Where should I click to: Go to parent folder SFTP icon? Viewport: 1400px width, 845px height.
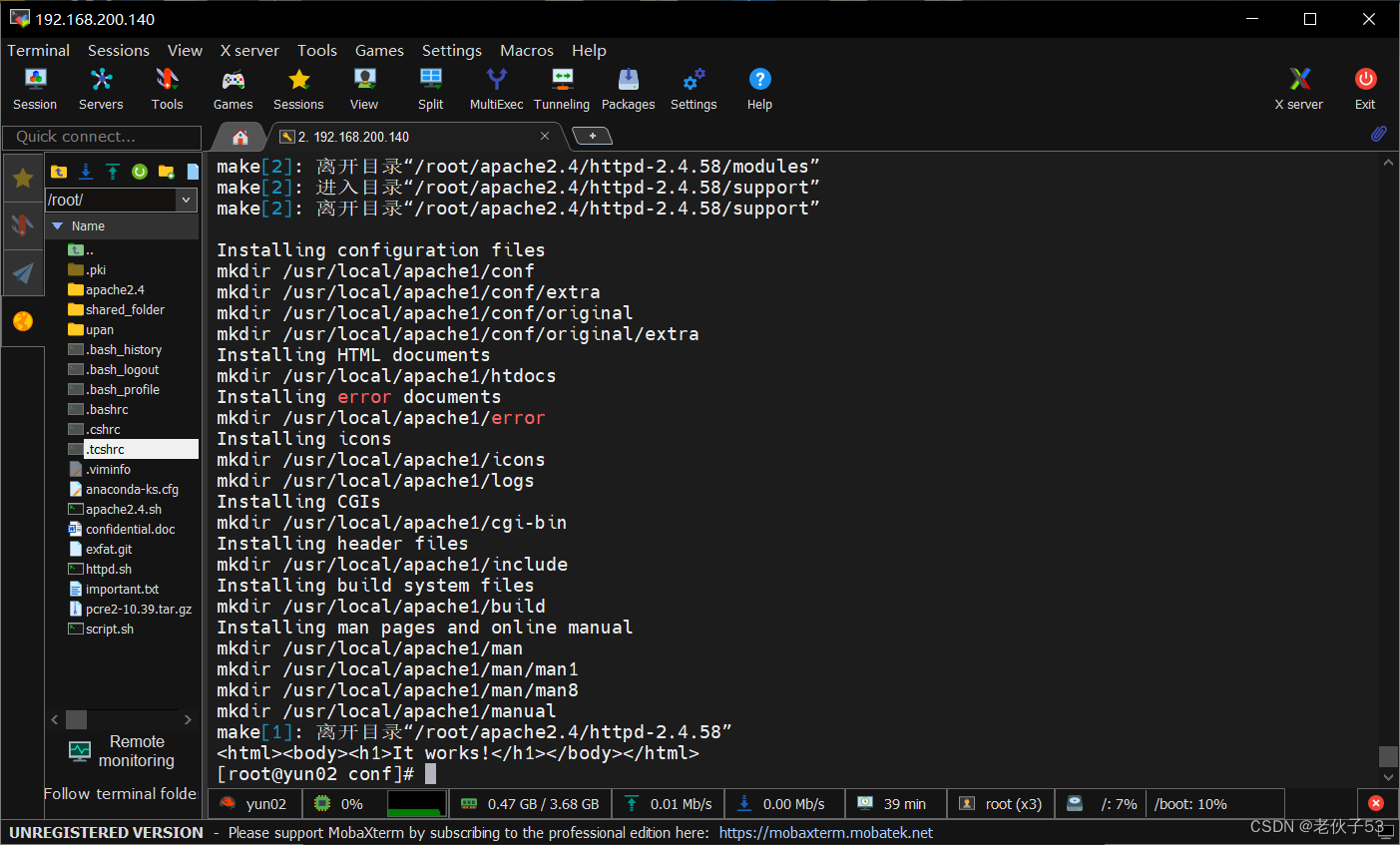coord(59,172)
